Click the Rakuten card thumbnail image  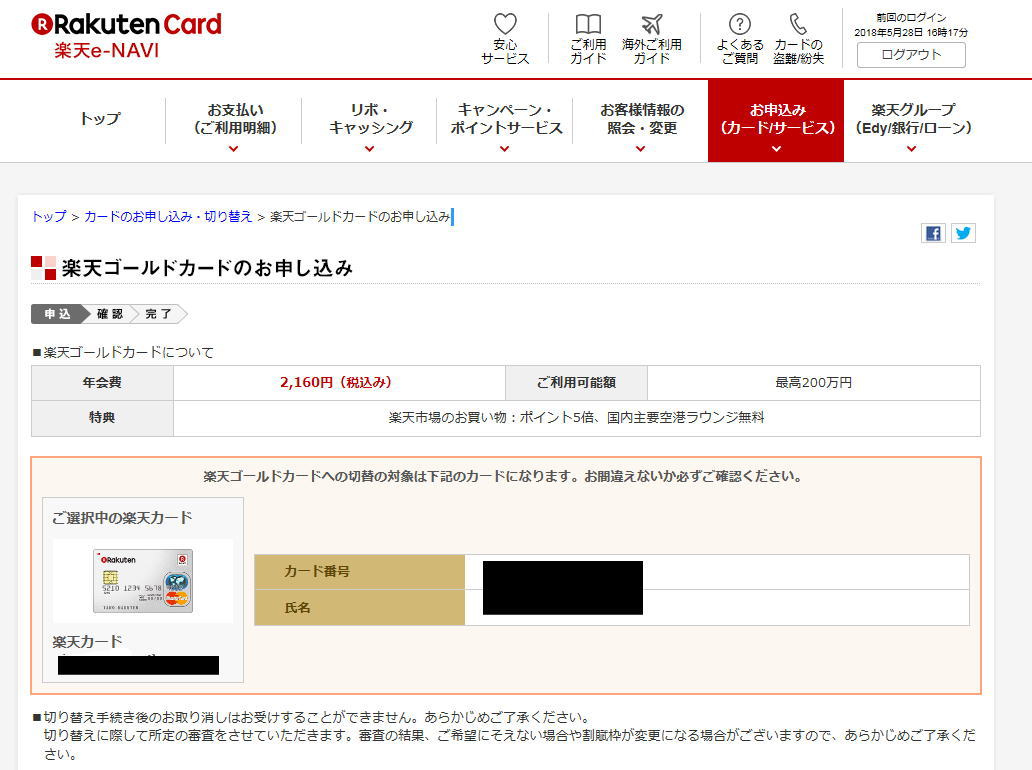pos(143,580)
